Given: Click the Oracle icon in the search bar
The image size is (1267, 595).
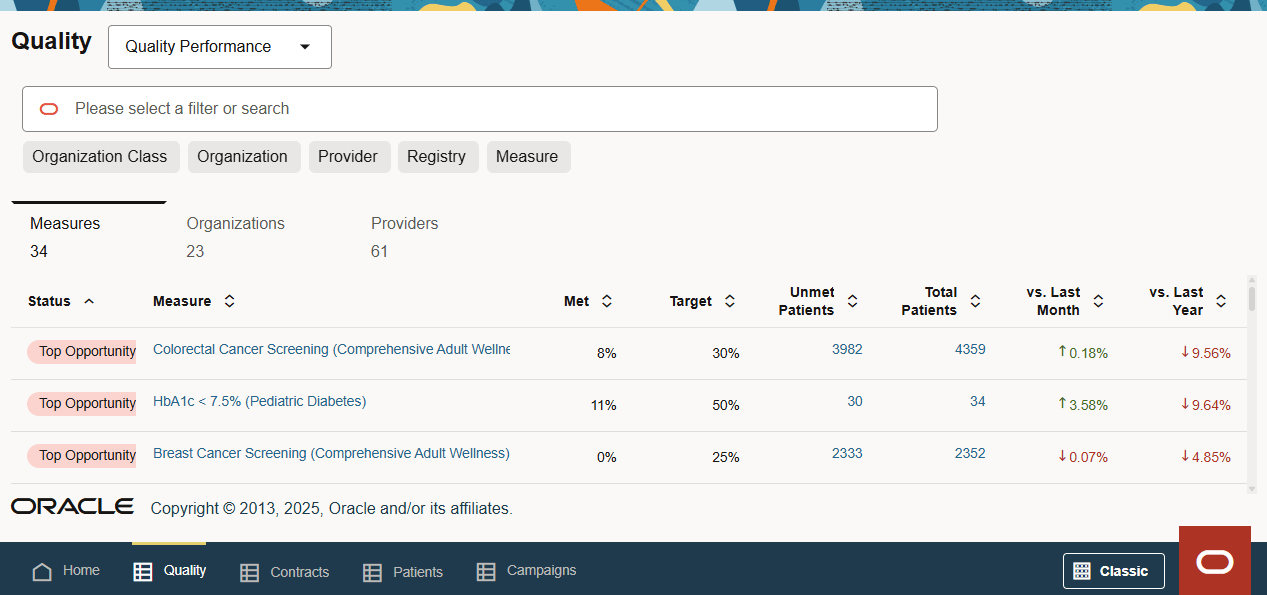Looking at the screenshot, I should tap(49, 108).
